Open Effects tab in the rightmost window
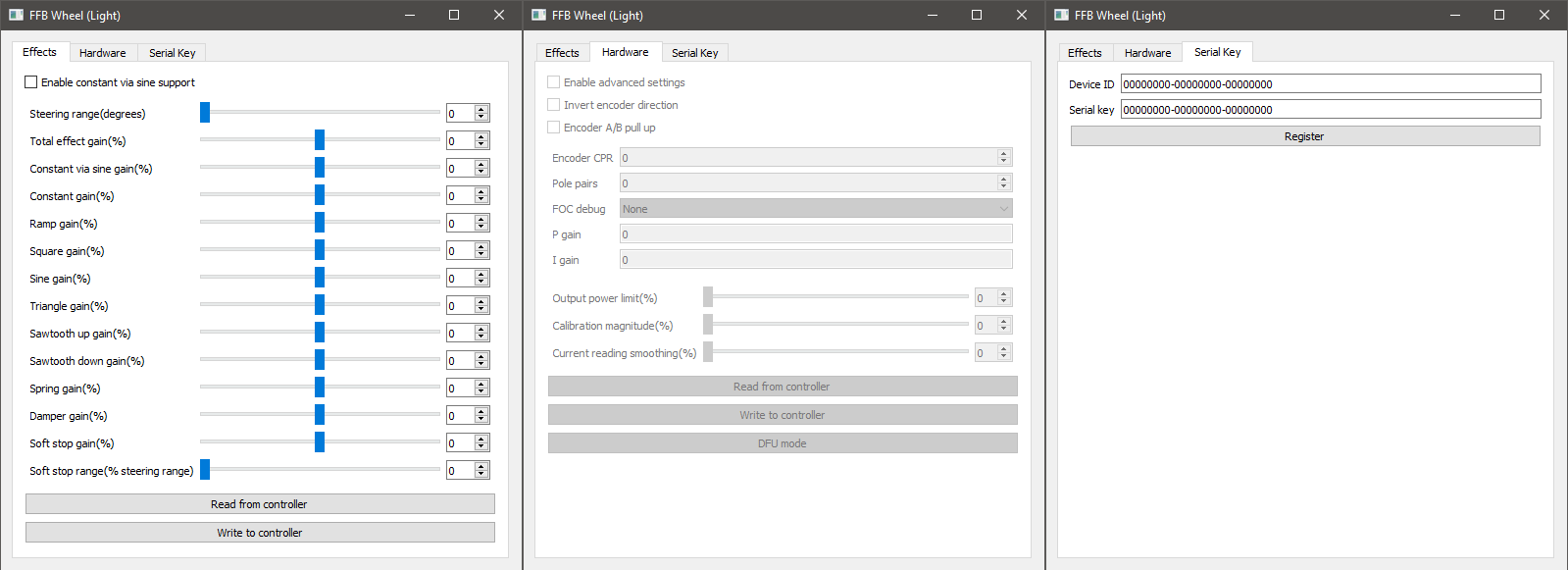 (1085, 53)
